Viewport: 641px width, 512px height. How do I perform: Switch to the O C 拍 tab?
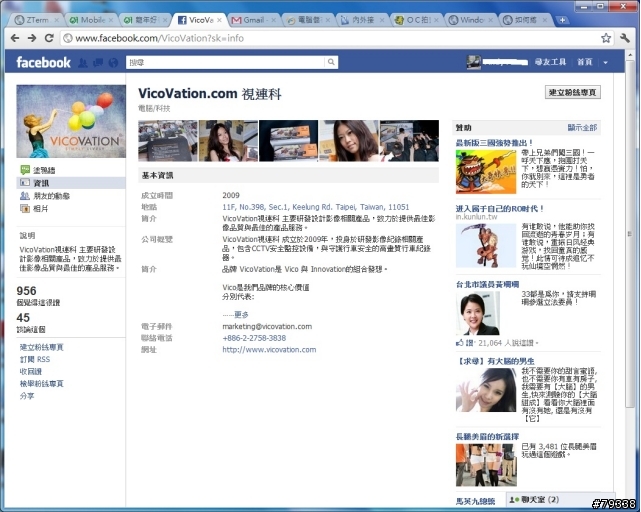416,20
